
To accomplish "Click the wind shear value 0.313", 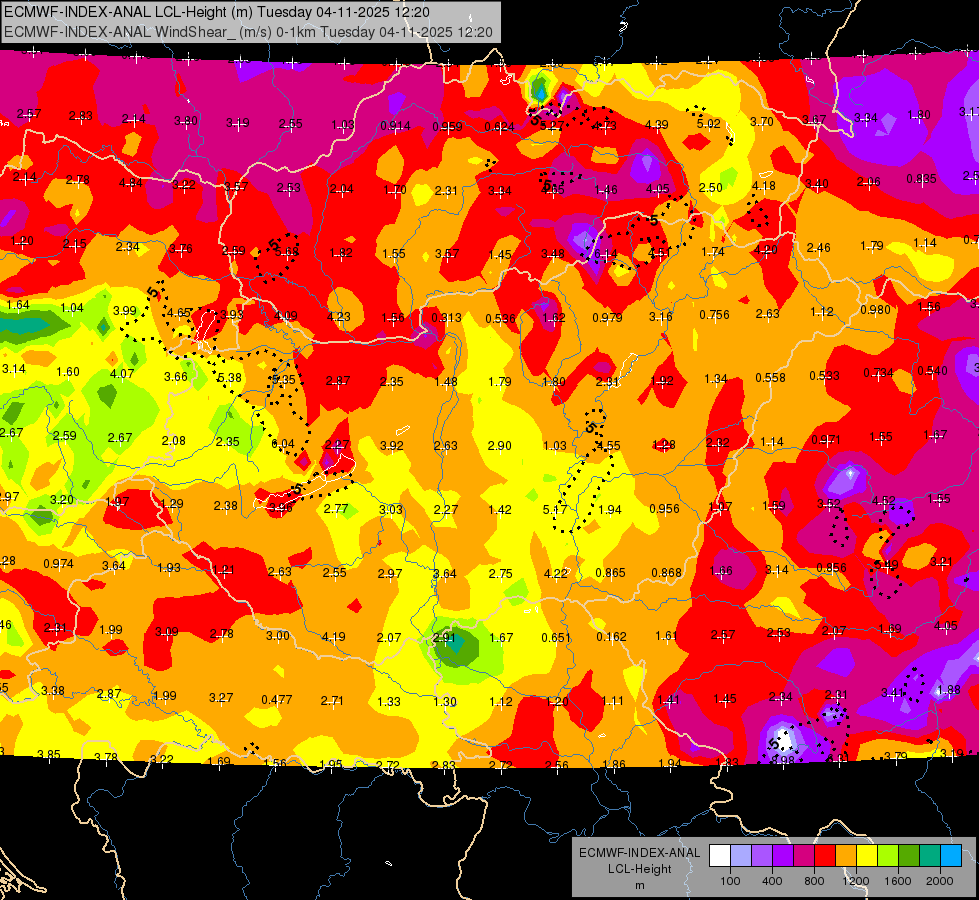I will coord(446,317).
